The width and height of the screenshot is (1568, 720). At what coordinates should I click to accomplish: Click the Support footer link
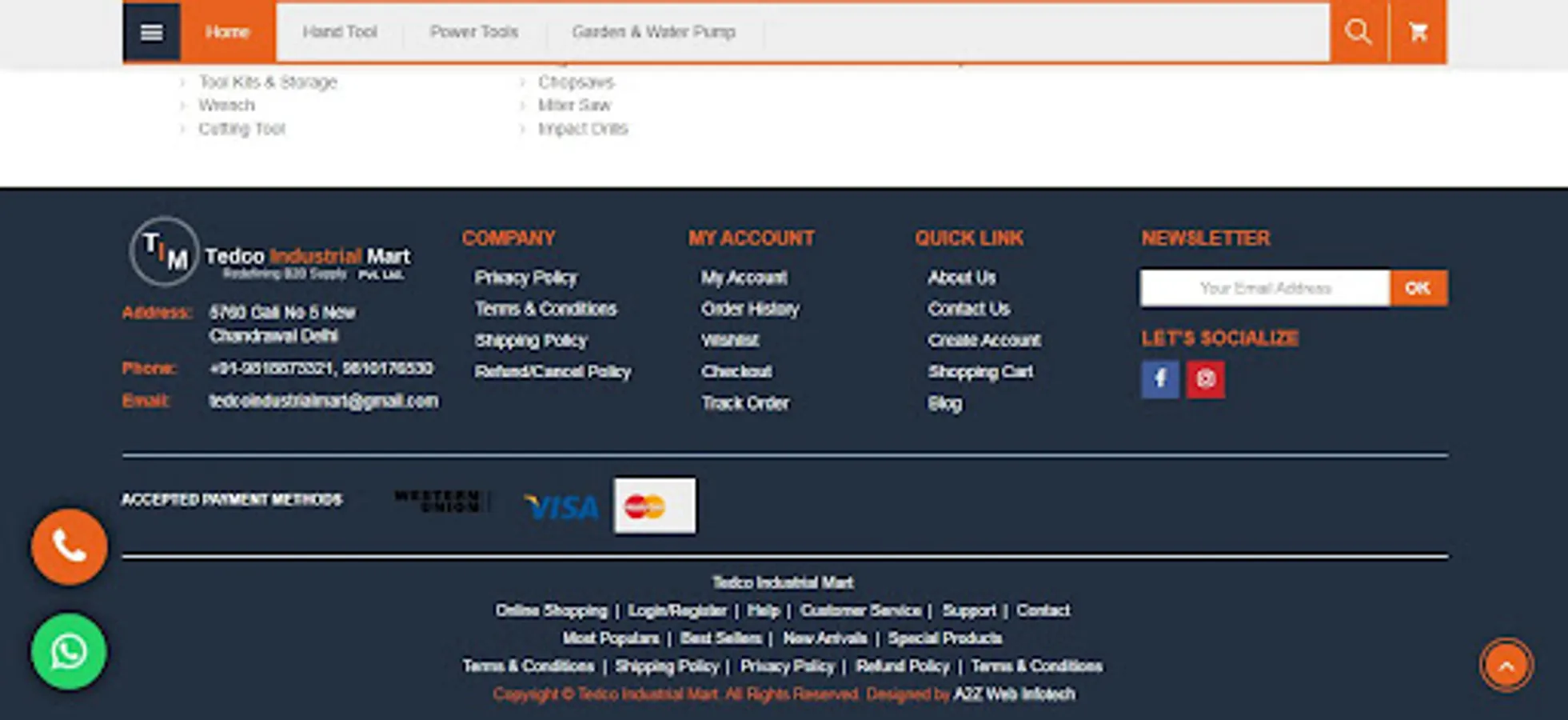pyautogui.click(x=969, y=610)
